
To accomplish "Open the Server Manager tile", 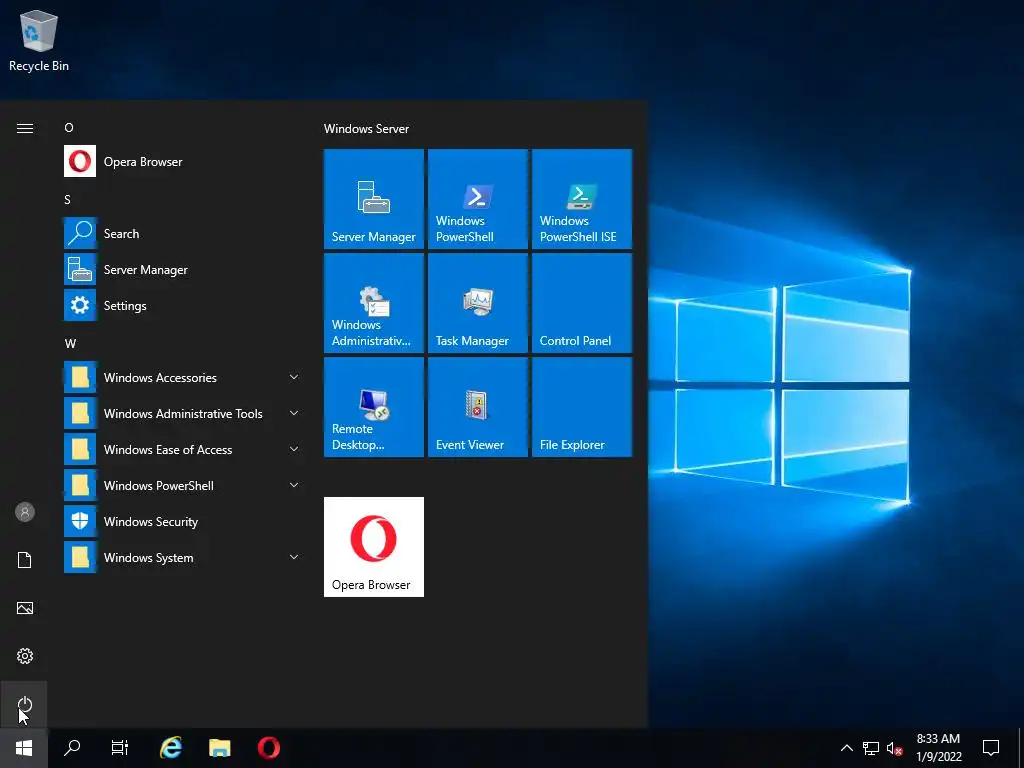I will click(x=374, y=199).
